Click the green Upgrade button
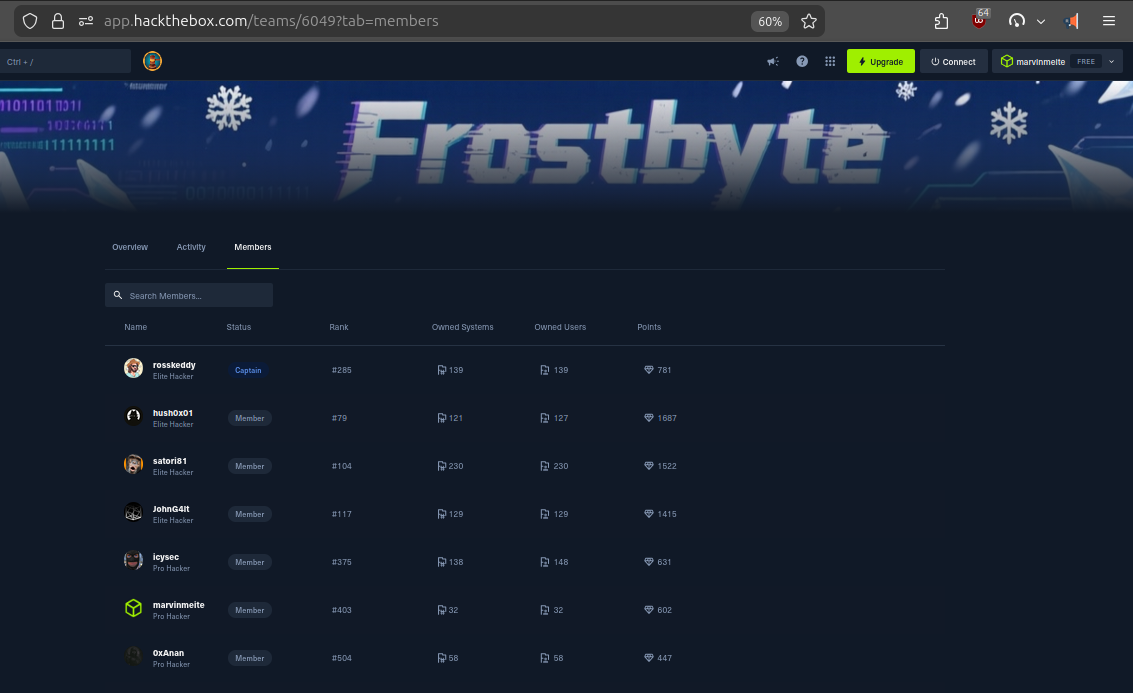The width and height of the screenshot is (1133, 693). pos(880,62)
